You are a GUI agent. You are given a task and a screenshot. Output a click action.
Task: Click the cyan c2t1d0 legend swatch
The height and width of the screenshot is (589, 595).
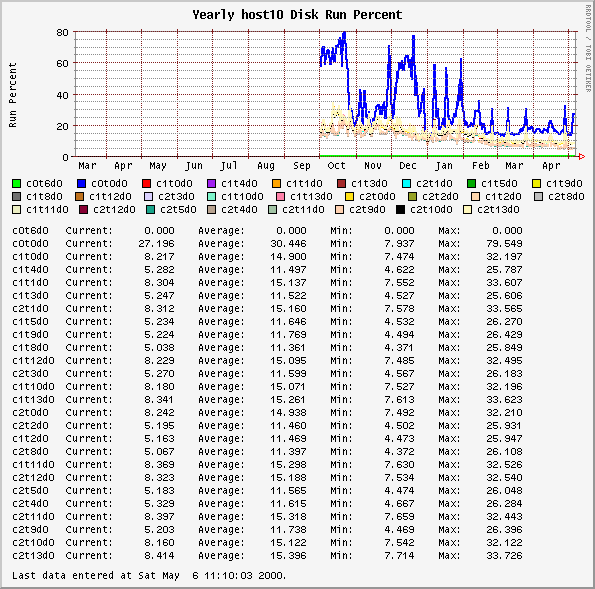[x=406, y=184]
